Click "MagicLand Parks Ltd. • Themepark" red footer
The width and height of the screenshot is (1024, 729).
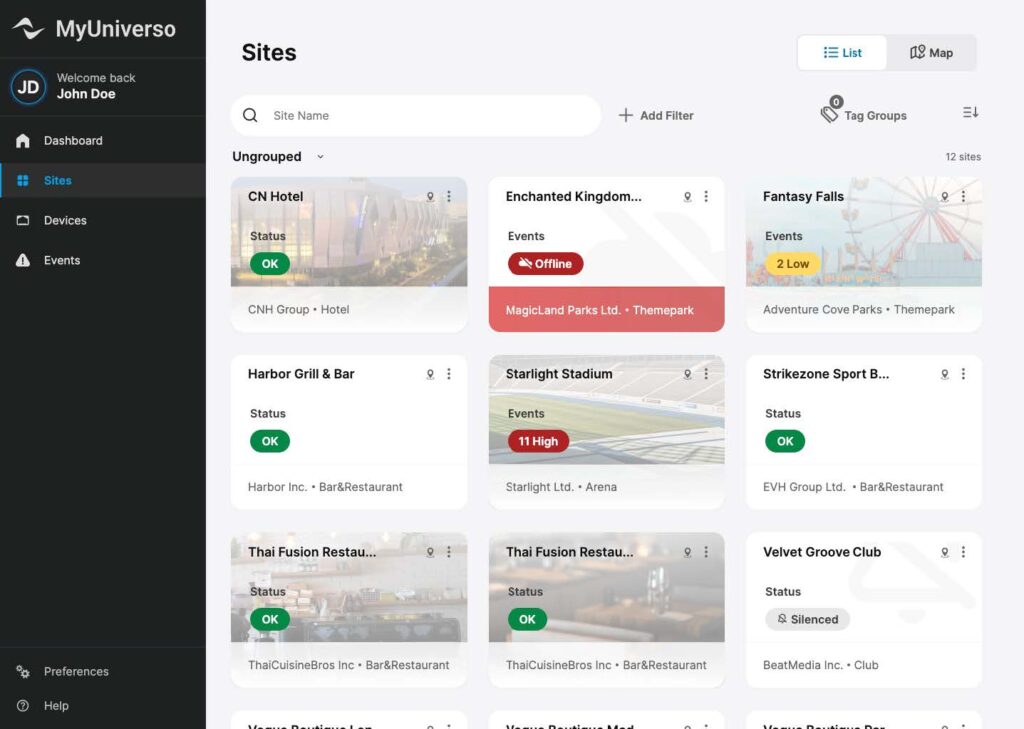[607, 310]
